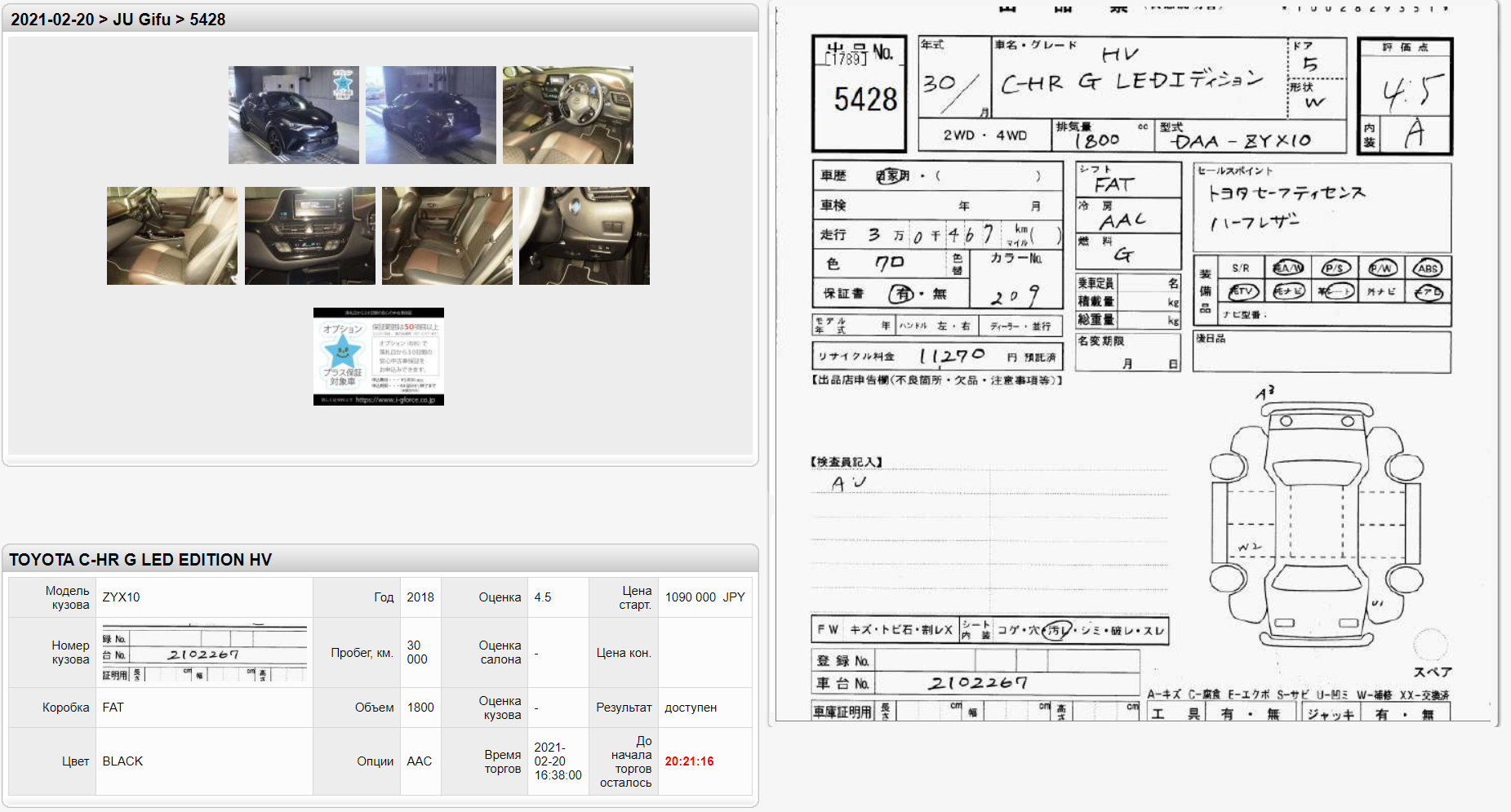Click lot number 5428 in the header

click(207, 20)
